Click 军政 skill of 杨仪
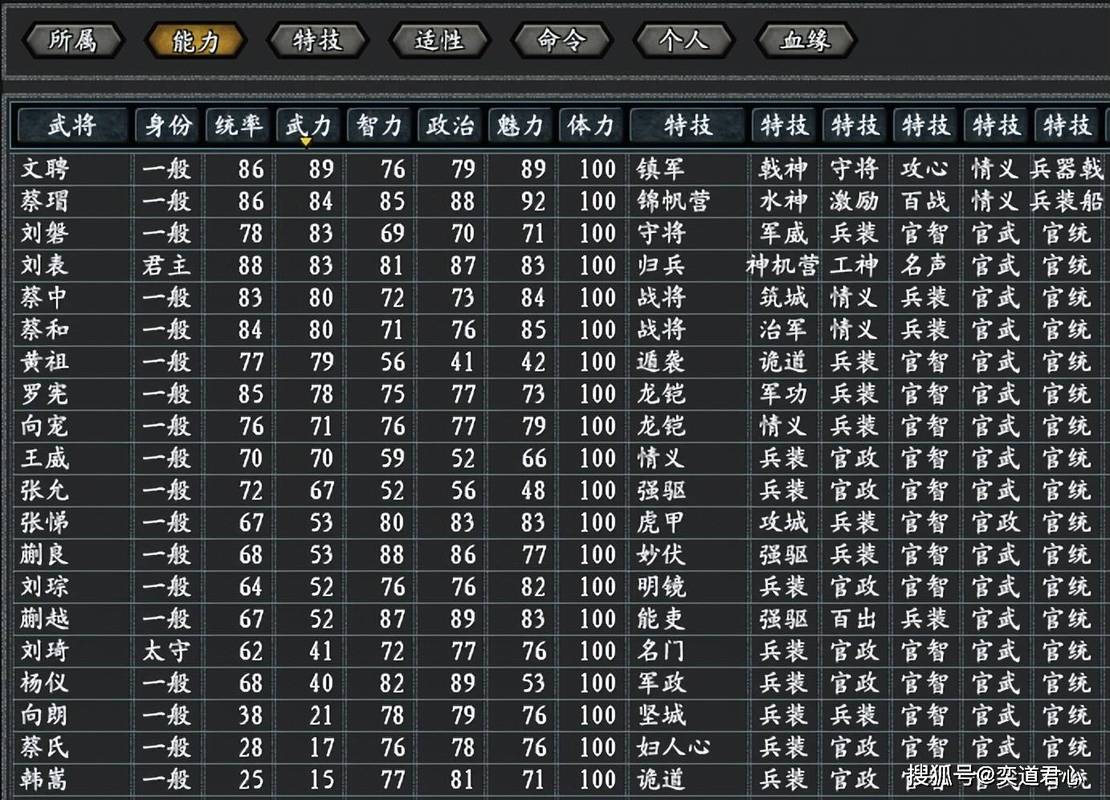The image size is (1110, 800). pyautogui.click(x=660, y=683)
